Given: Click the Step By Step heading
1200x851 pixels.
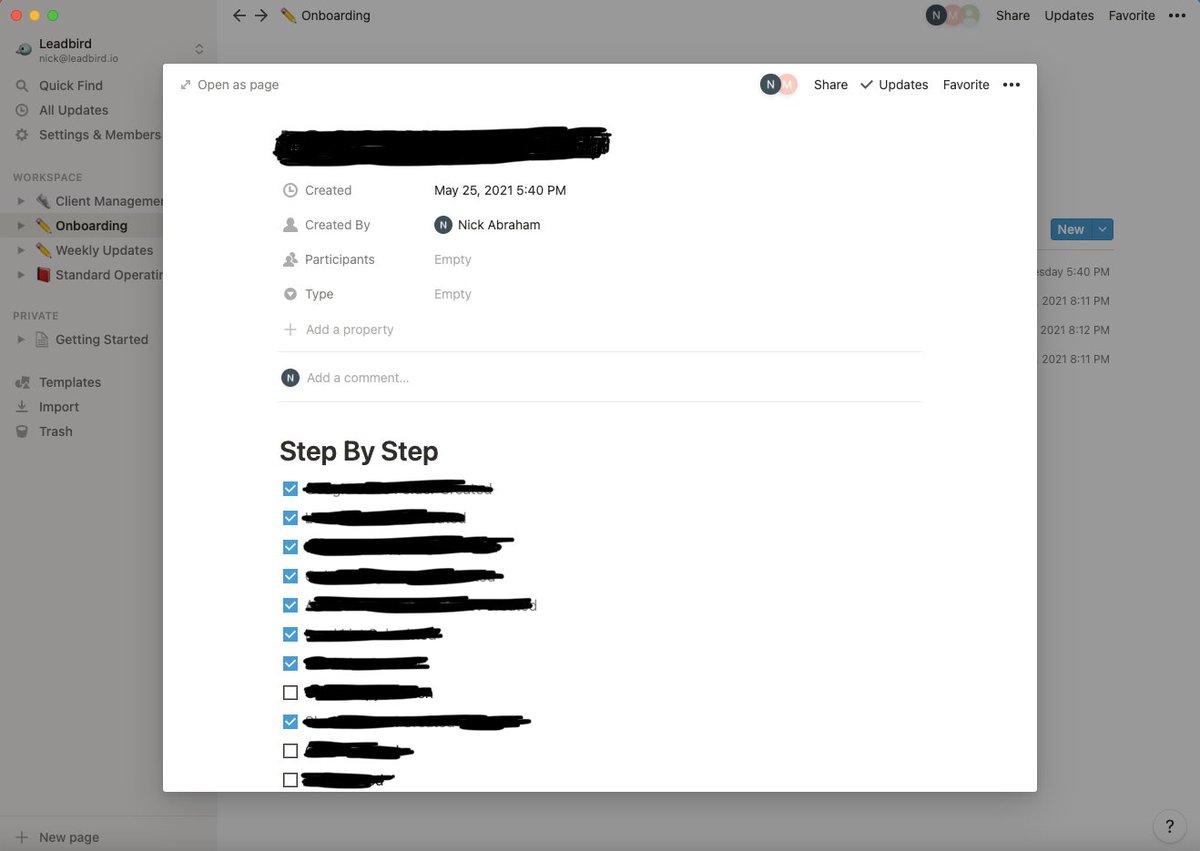Looking at the screenshot, I should pos(359,451).
